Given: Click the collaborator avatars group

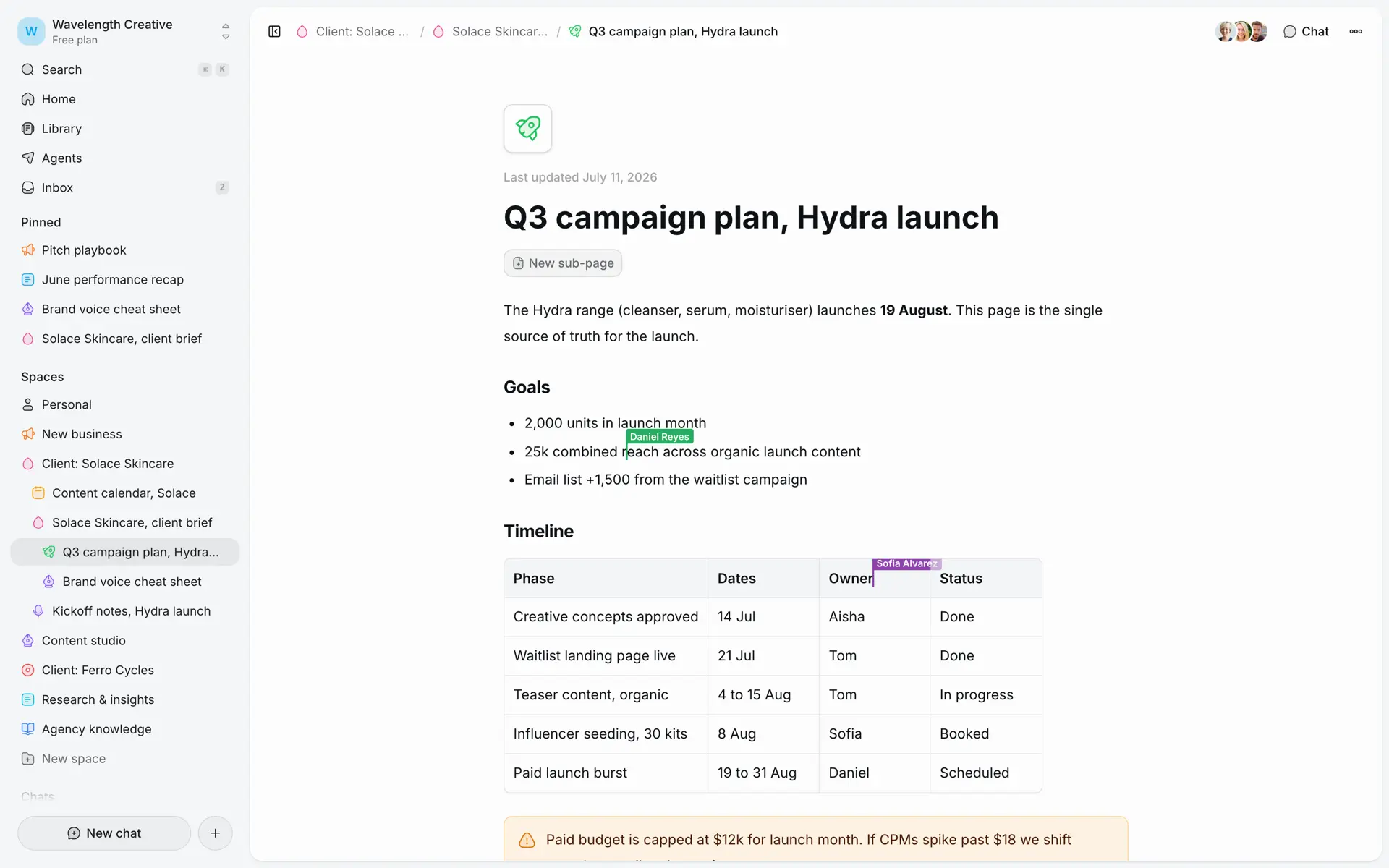Looking at the screenshot, I should coord(1241,32).
